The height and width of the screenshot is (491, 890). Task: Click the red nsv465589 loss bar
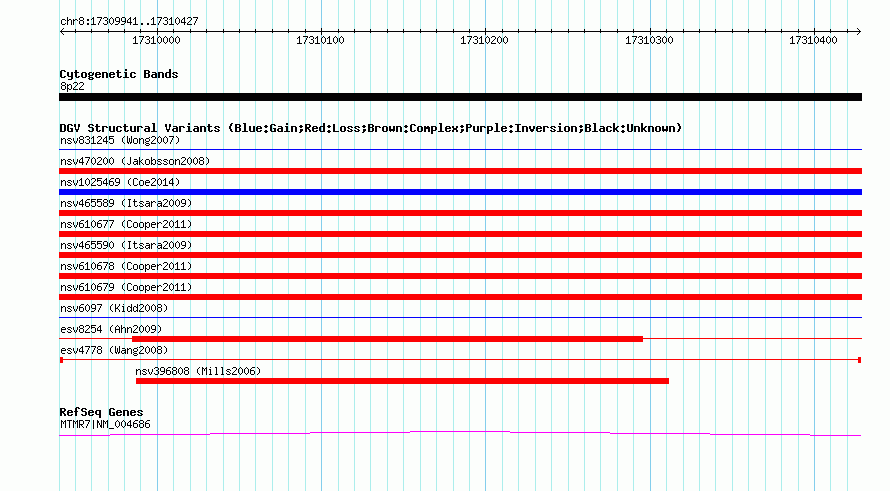pyautogui.click(x=460, y=213)
